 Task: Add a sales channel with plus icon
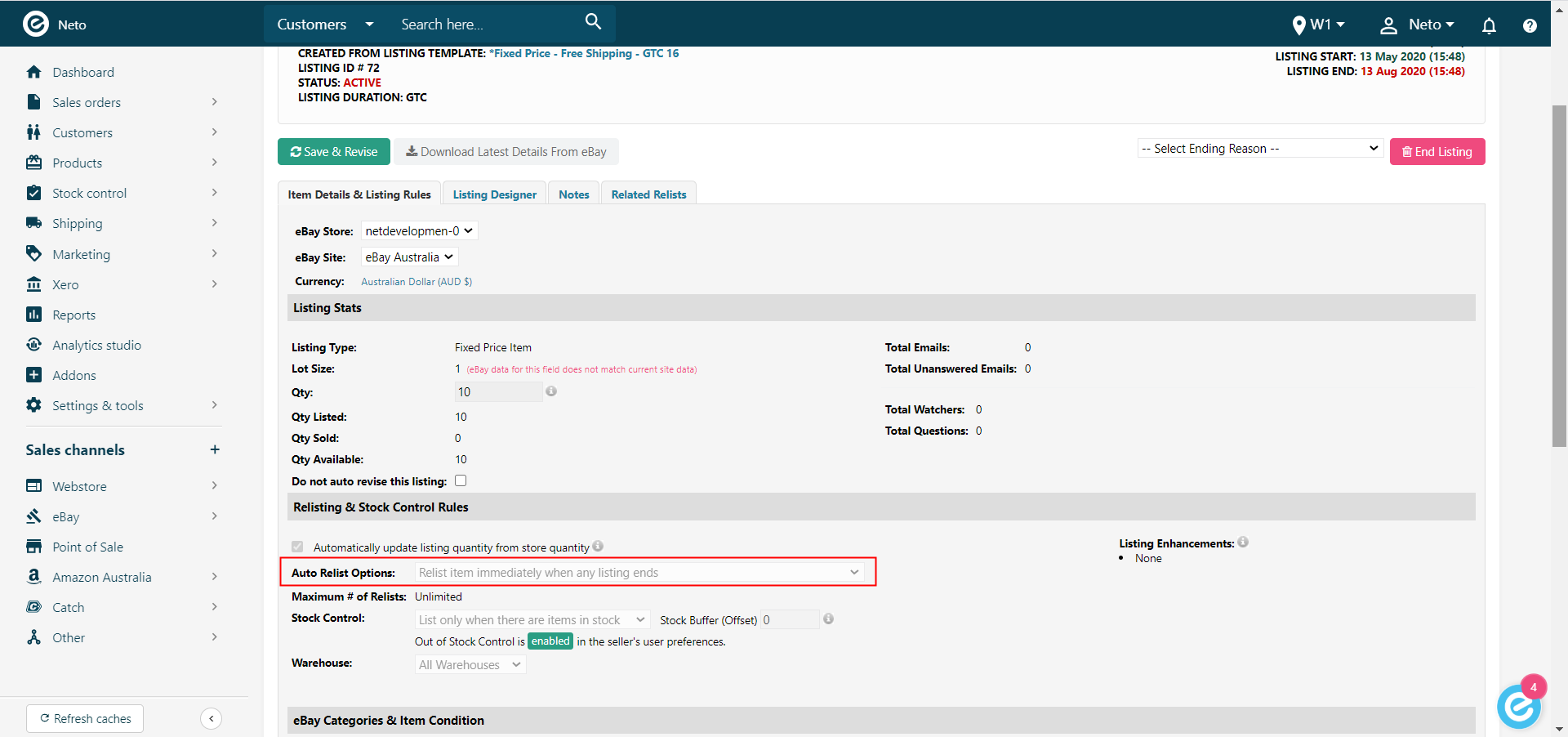tap(215, 449)
